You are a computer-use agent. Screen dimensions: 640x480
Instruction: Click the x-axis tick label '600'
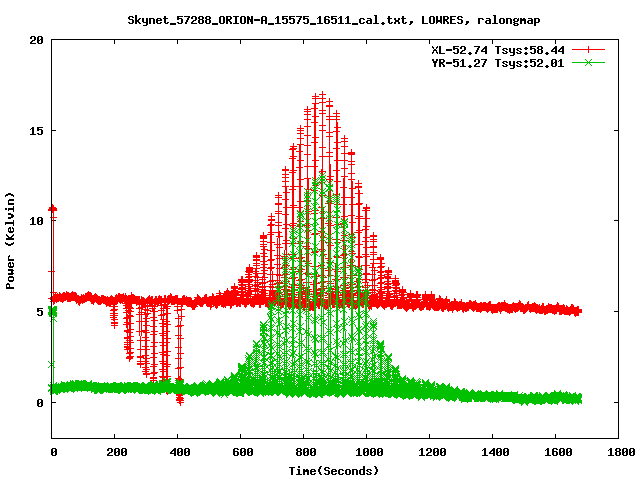coord(243,452)
